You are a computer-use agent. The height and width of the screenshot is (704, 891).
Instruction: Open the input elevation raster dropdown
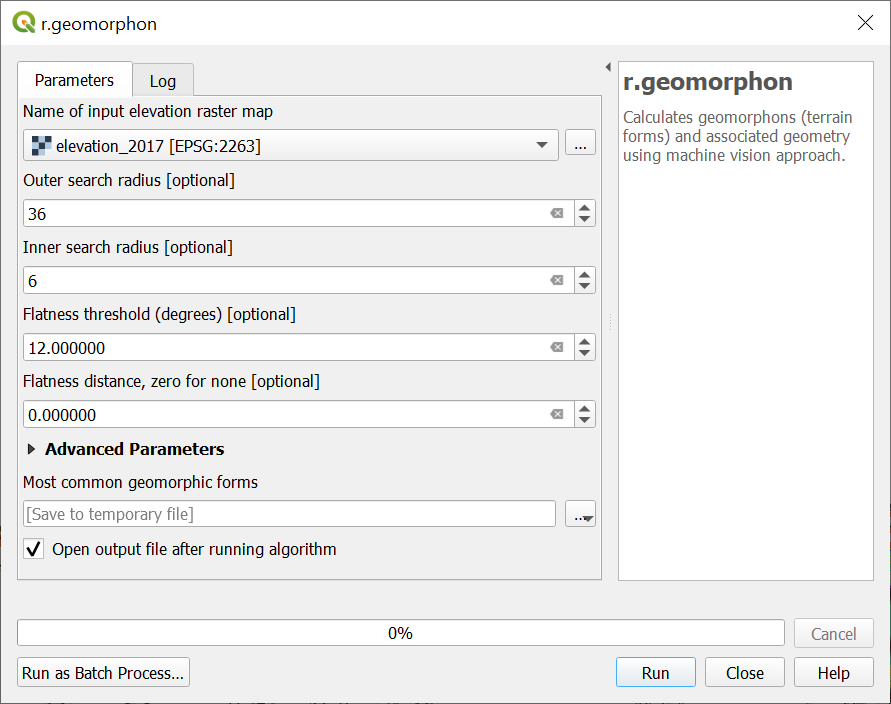[542, 145]
